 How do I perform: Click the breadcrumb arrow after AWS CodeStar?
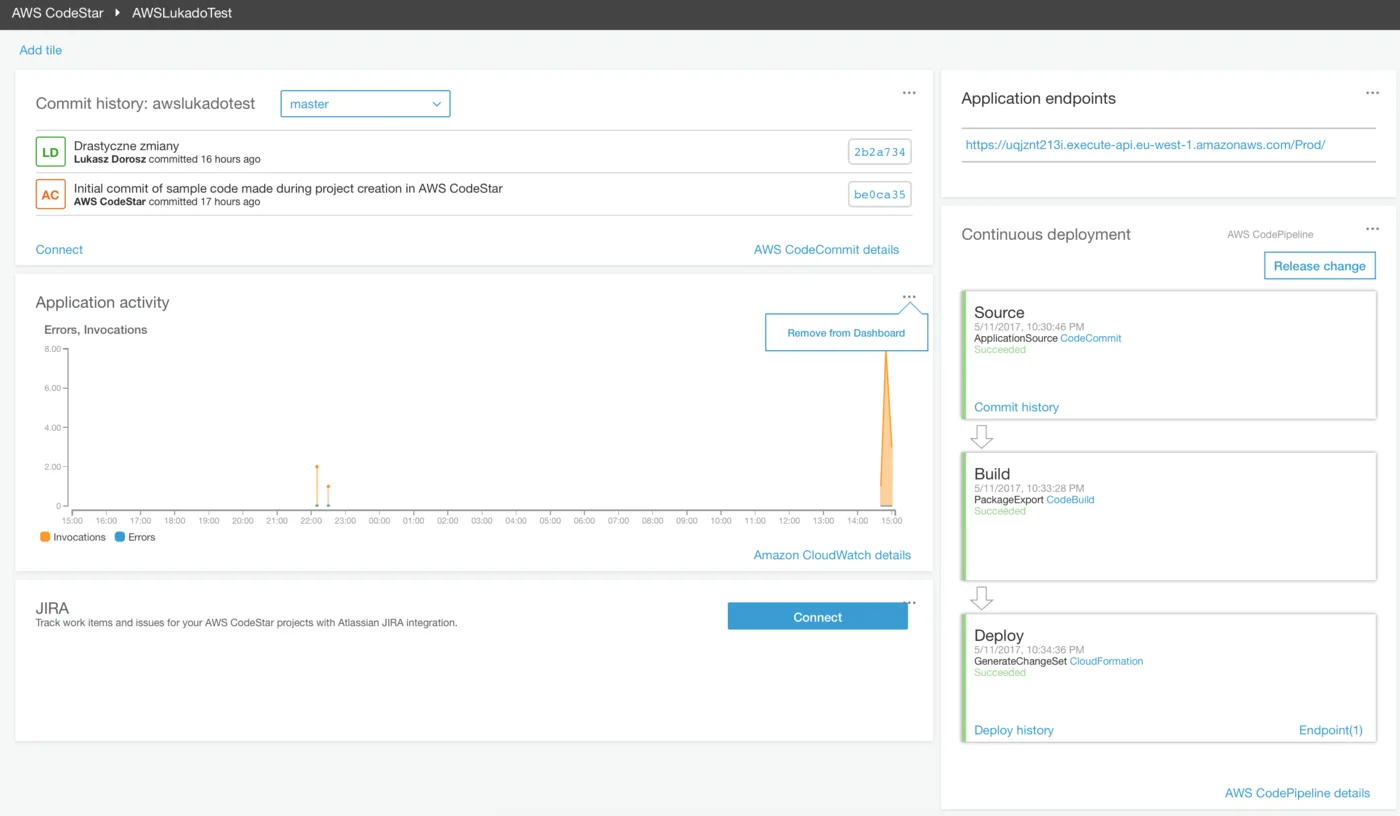(118, 14)
